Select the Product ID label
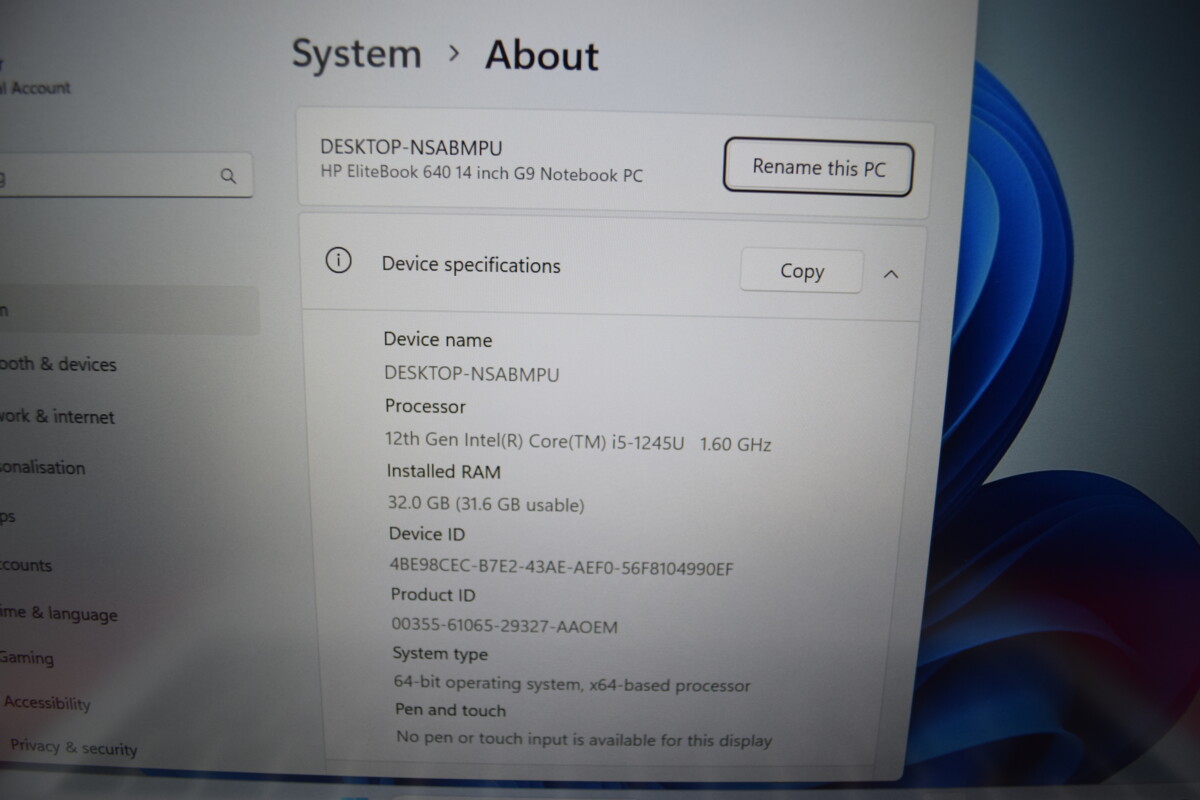Viewport: 1200px width, 800px height. (433, 594)
